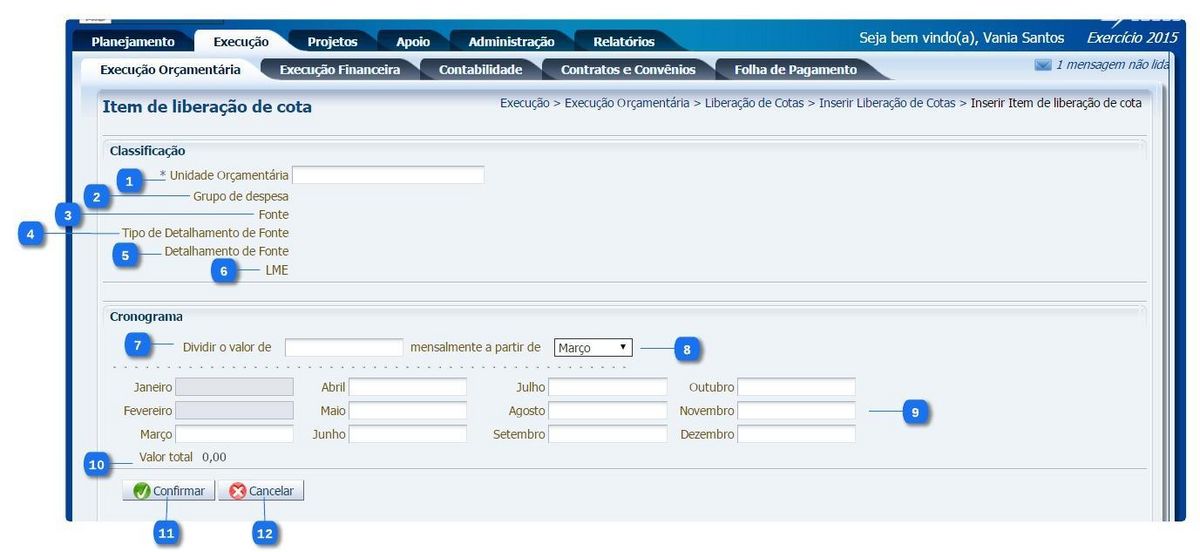Viewport: 1200px width, 552px height.
Task: Open the Folha de Pagamento subtab
Action: [x=795, y=70]
